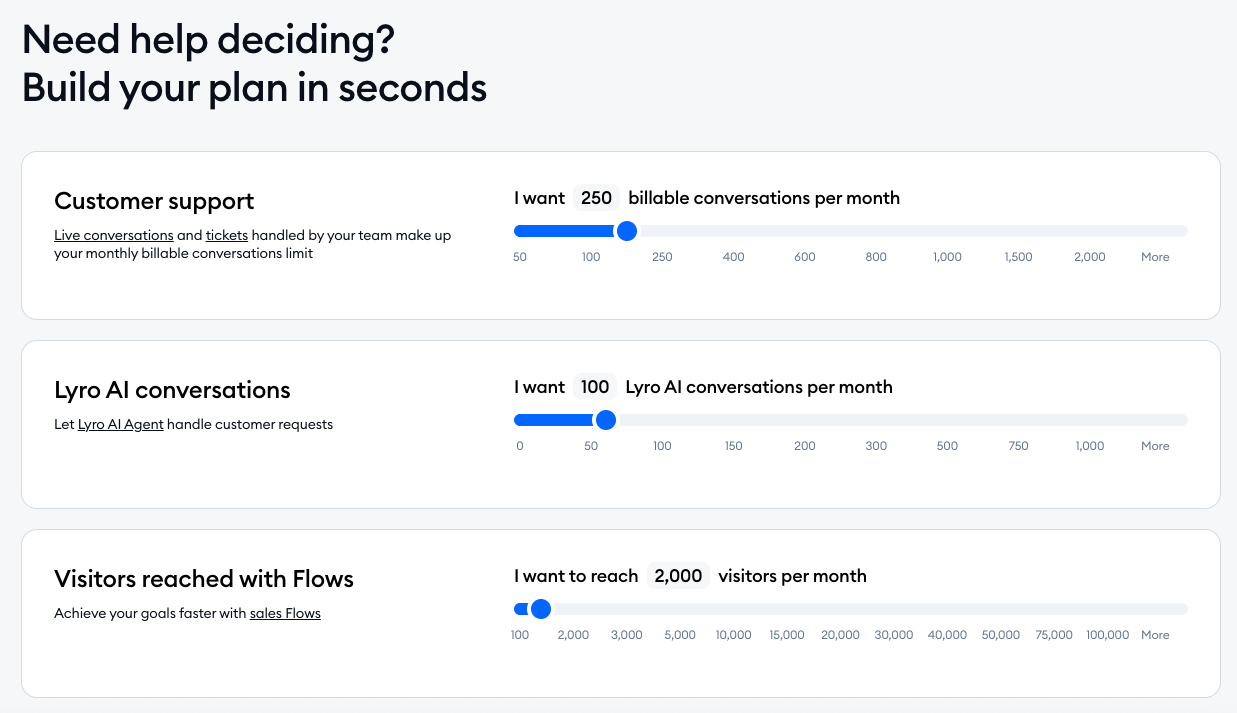
Task: Select More on Customer support slider
Action: tap(1155, 232)
